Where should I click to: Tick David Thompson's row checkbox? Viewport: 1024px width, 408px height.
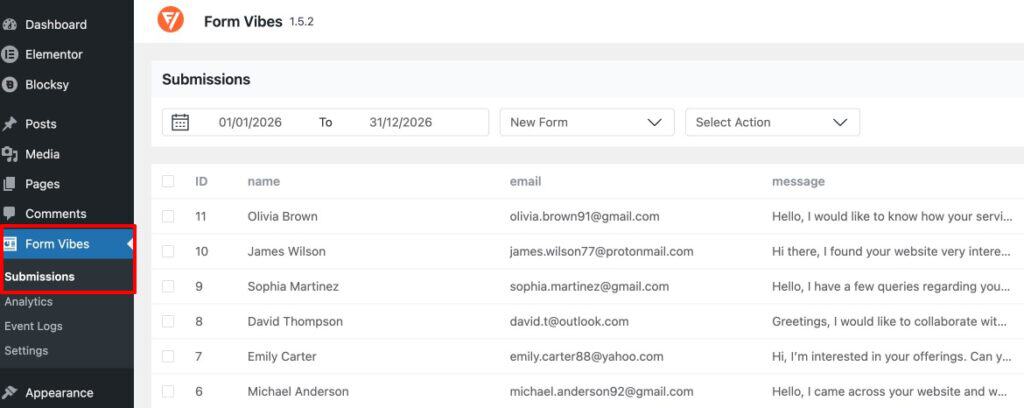(168, 321)
